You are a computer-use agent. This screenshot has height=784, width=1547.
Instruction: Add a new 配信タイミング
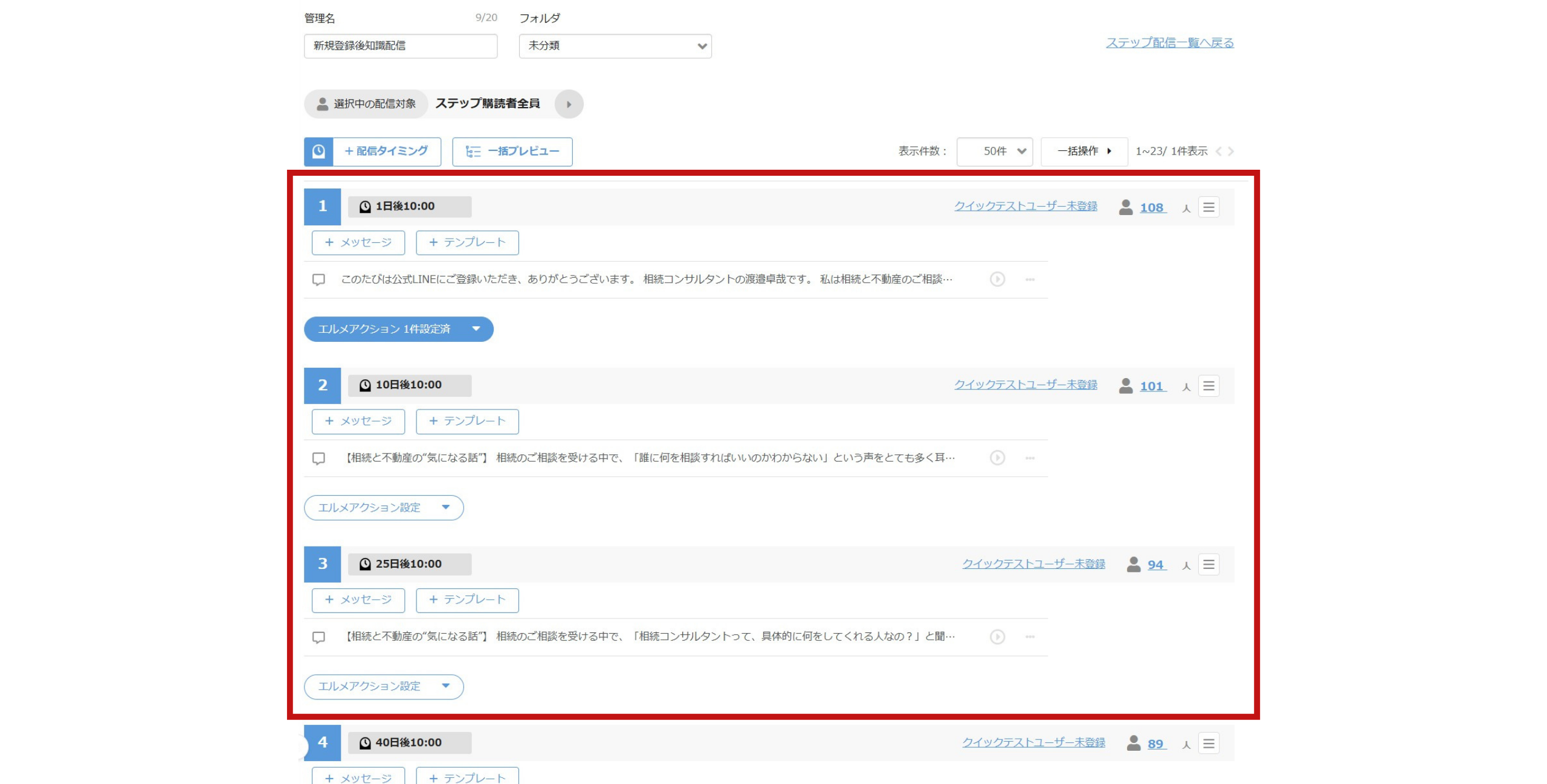[387, 152]
